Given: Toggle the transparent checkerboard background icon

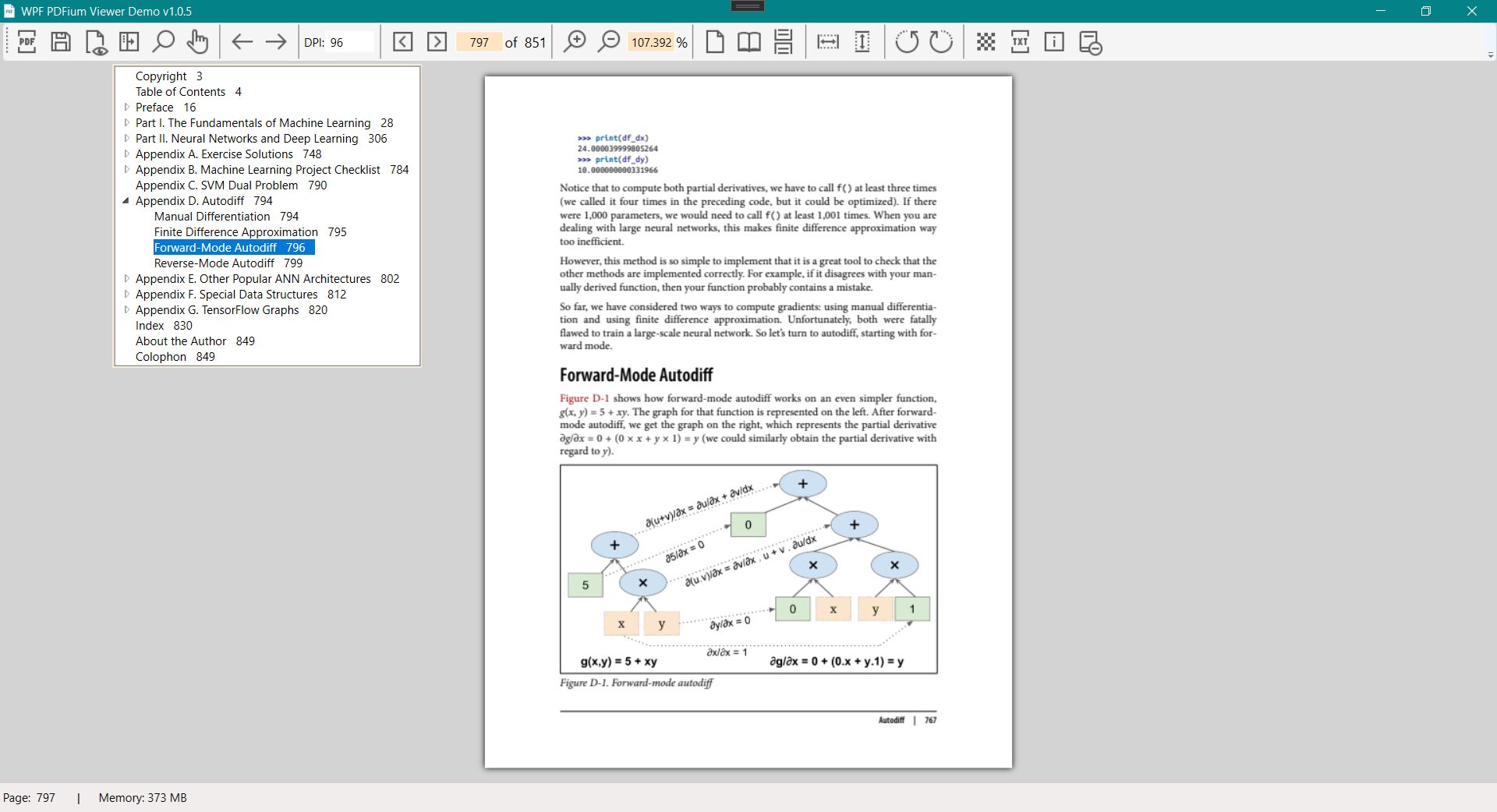Looking at the screenshot, I should (x=986, y=42).
